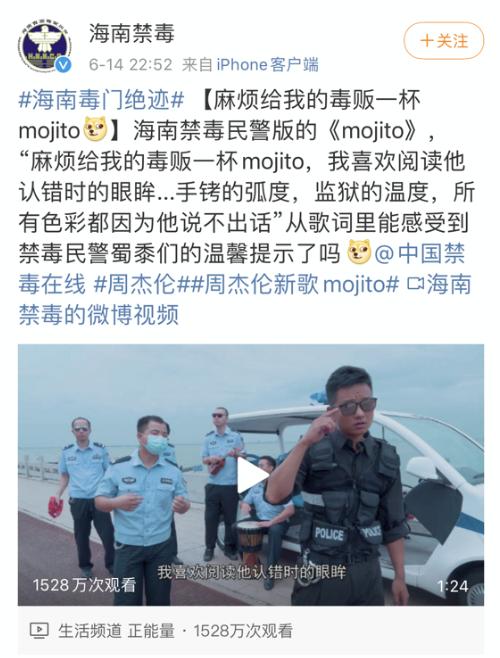This screenshot has width=500, height=658.
Task: Click the channel play icon beside 生活频道
Action: tap(39, 630)
